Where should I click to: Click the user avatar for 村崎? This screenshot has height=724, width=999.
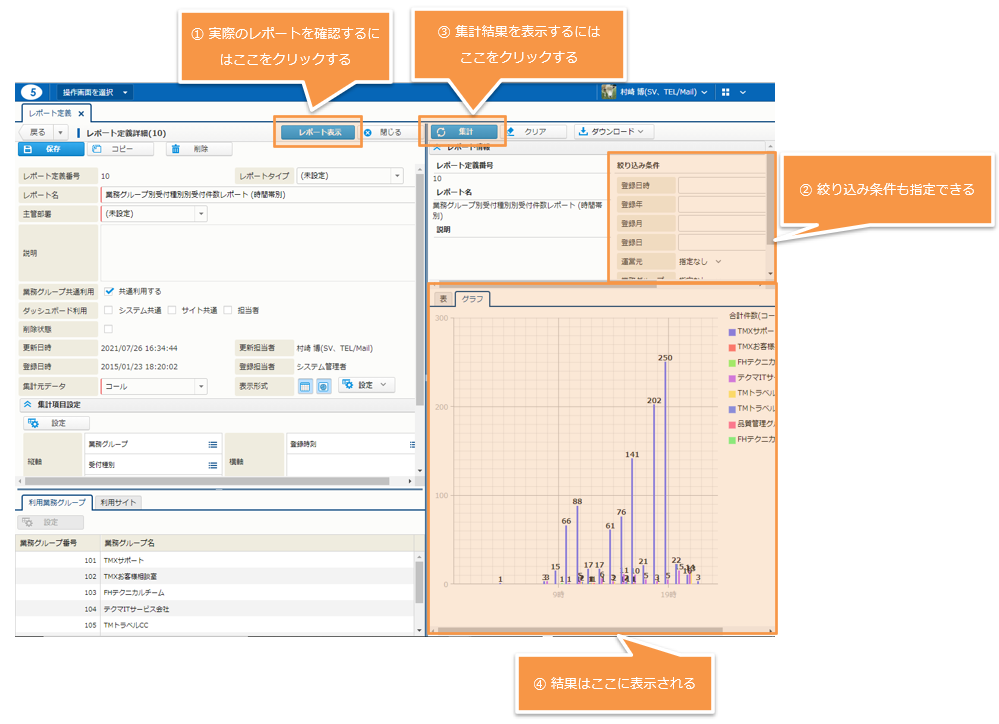point(608,92)
